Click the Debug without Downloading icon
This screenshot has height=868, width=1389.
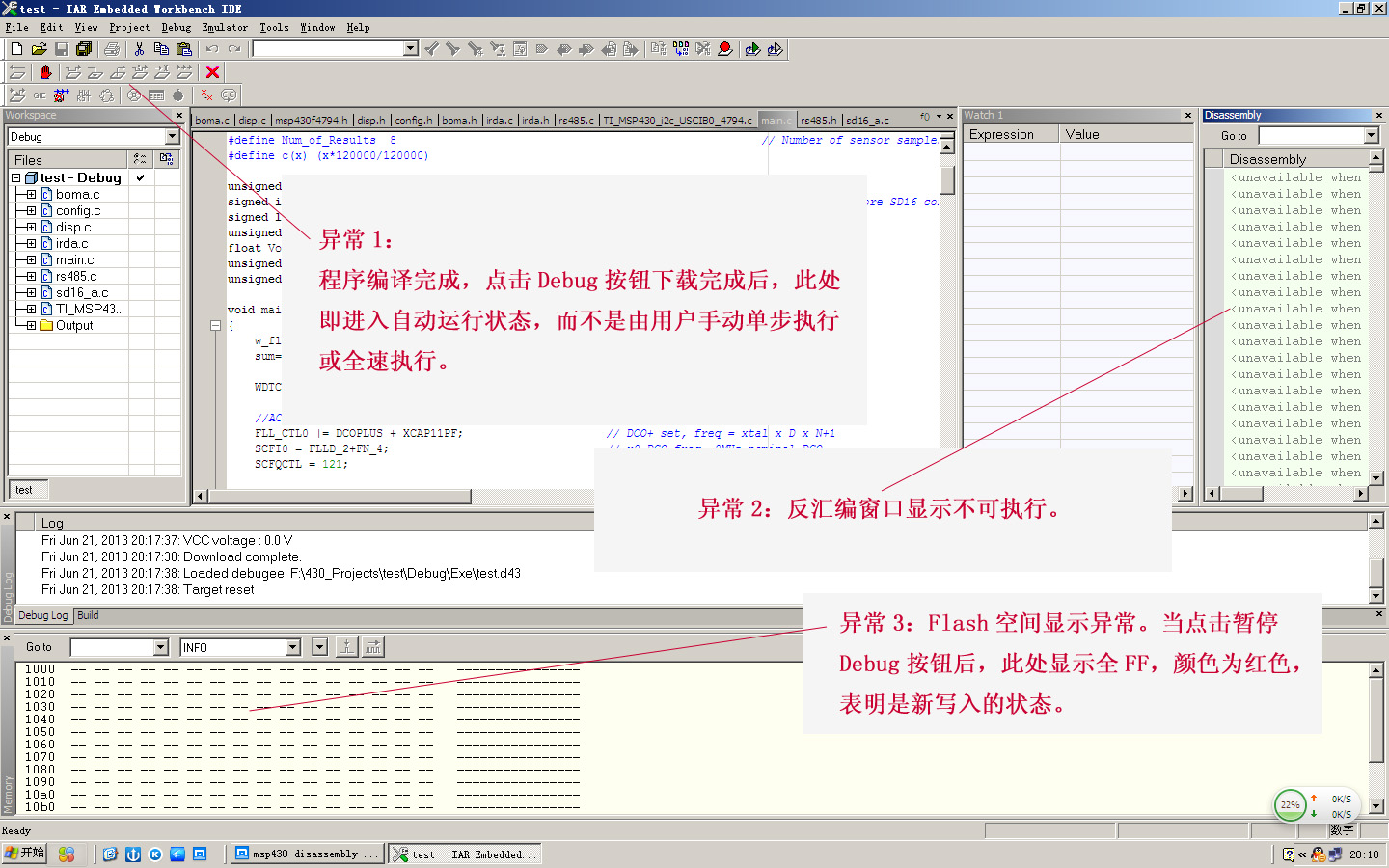pyautogui.click(x=775, y=49)
